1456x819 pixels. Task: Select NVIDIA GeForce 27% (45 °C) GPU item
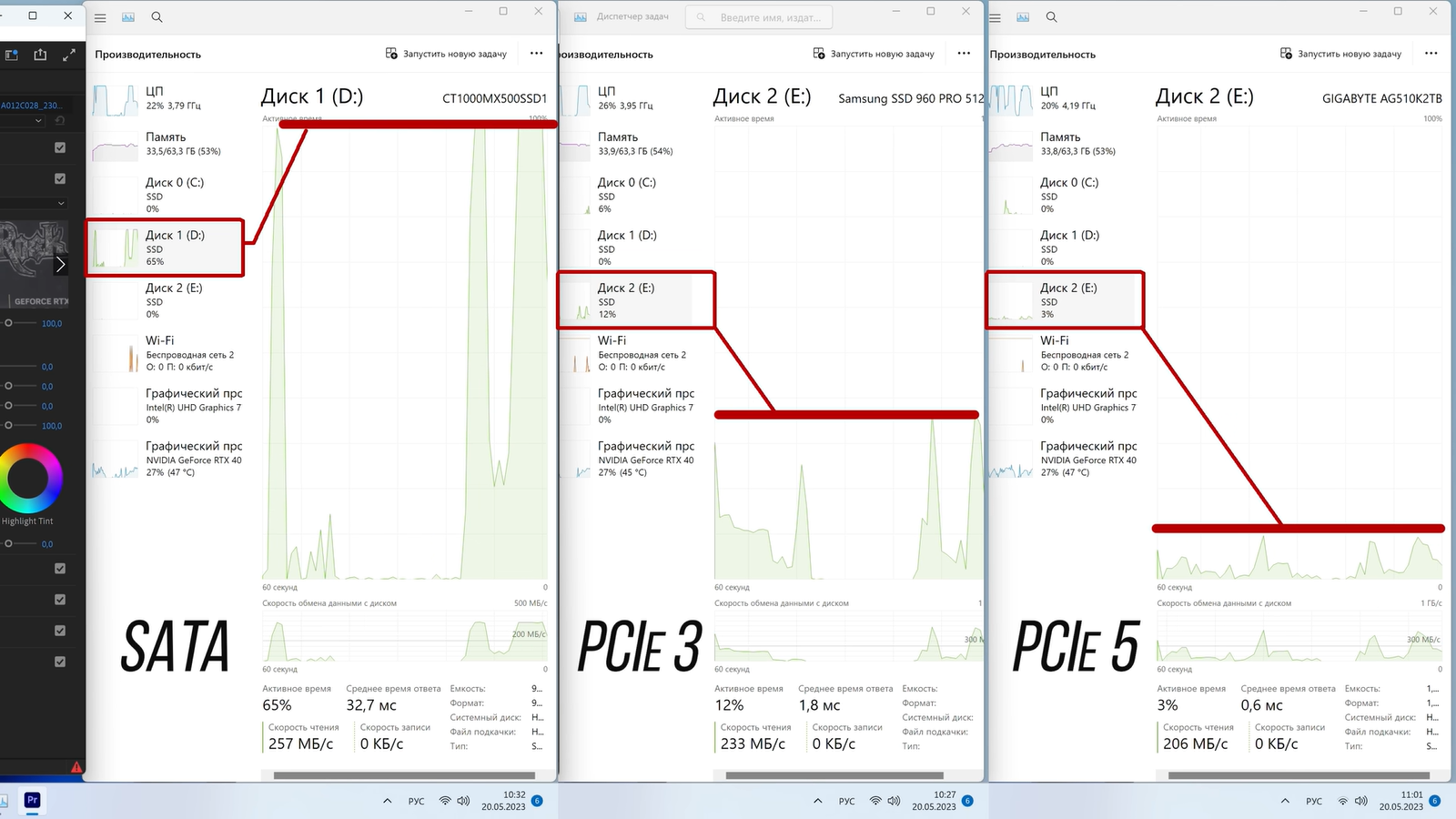coord(626,459)
